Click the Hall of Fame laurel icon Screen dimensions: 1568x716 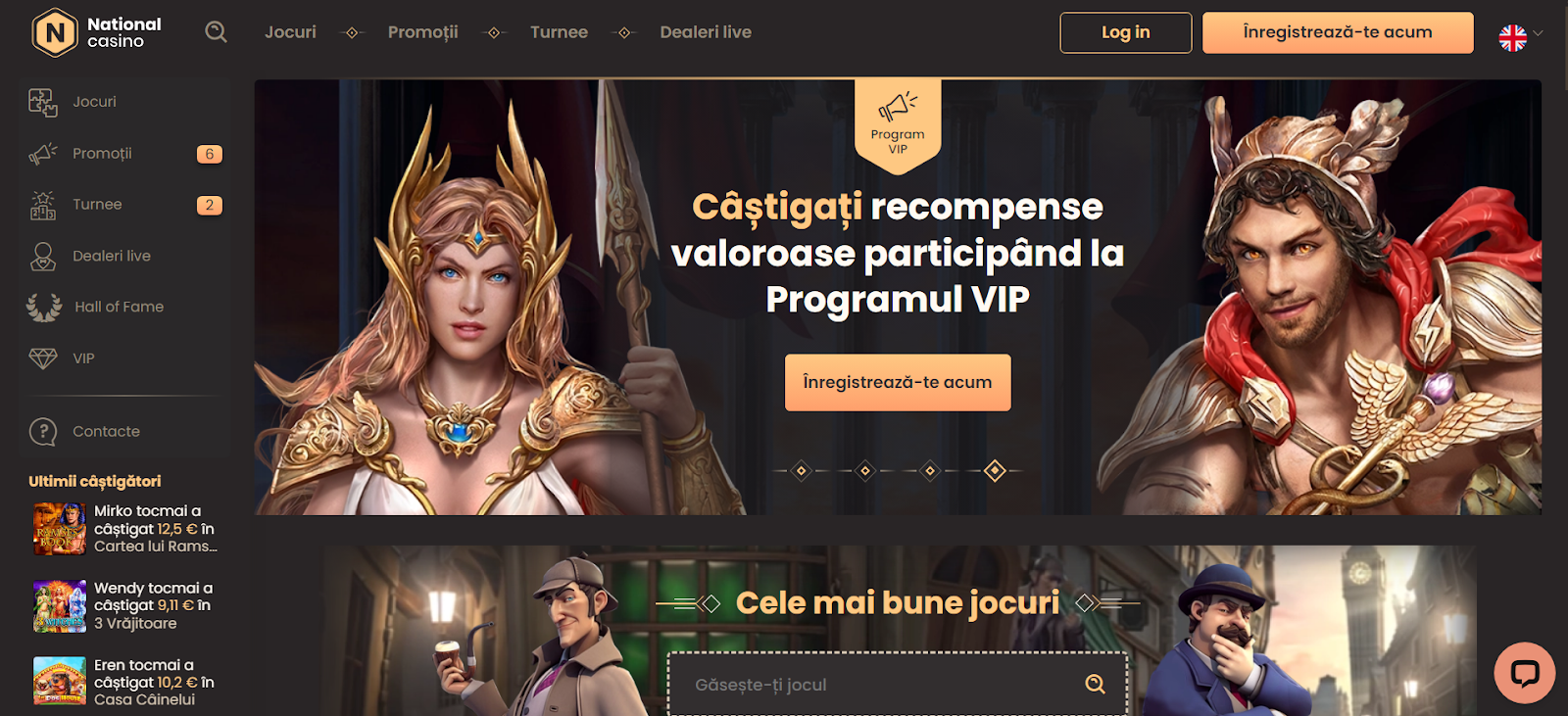pyautogui.click(x=44, y=308)
